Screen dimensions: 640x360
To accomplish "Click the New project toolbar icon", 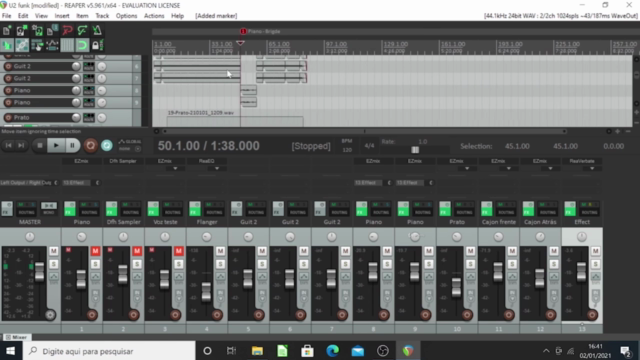I will pos(7,30).
